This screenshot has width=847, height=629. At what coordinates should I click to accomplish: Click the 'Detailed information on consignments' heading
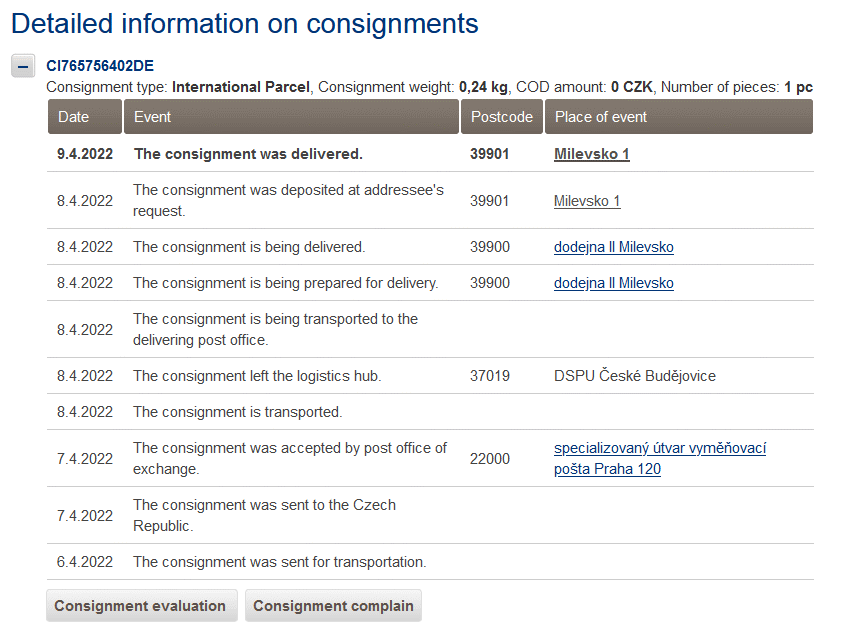click(245, 23)
